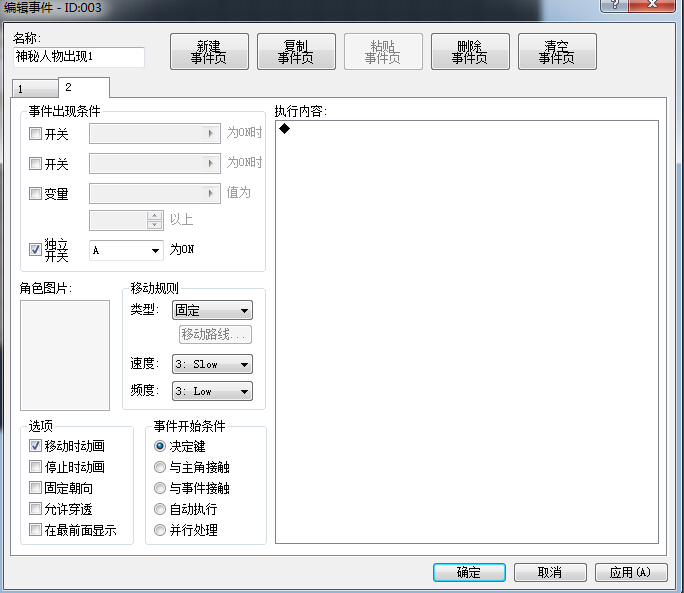The width and height of the screenshot is (684, 593).
Task: Edit the 名称 name field
Action: pyautogui.click(x=79, y=57)
